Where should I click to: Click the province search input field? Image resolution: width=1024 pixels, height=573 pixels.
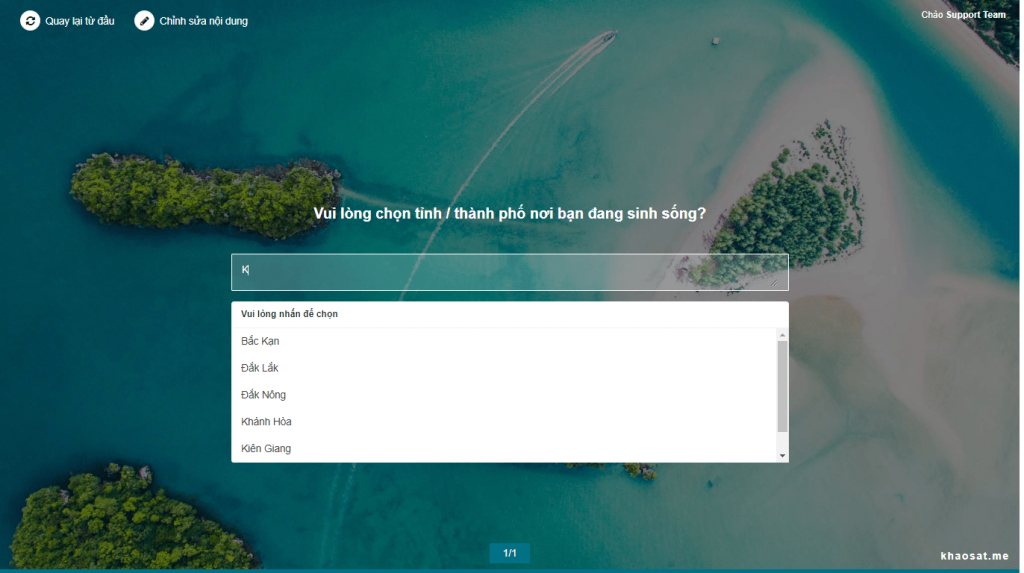509,272
